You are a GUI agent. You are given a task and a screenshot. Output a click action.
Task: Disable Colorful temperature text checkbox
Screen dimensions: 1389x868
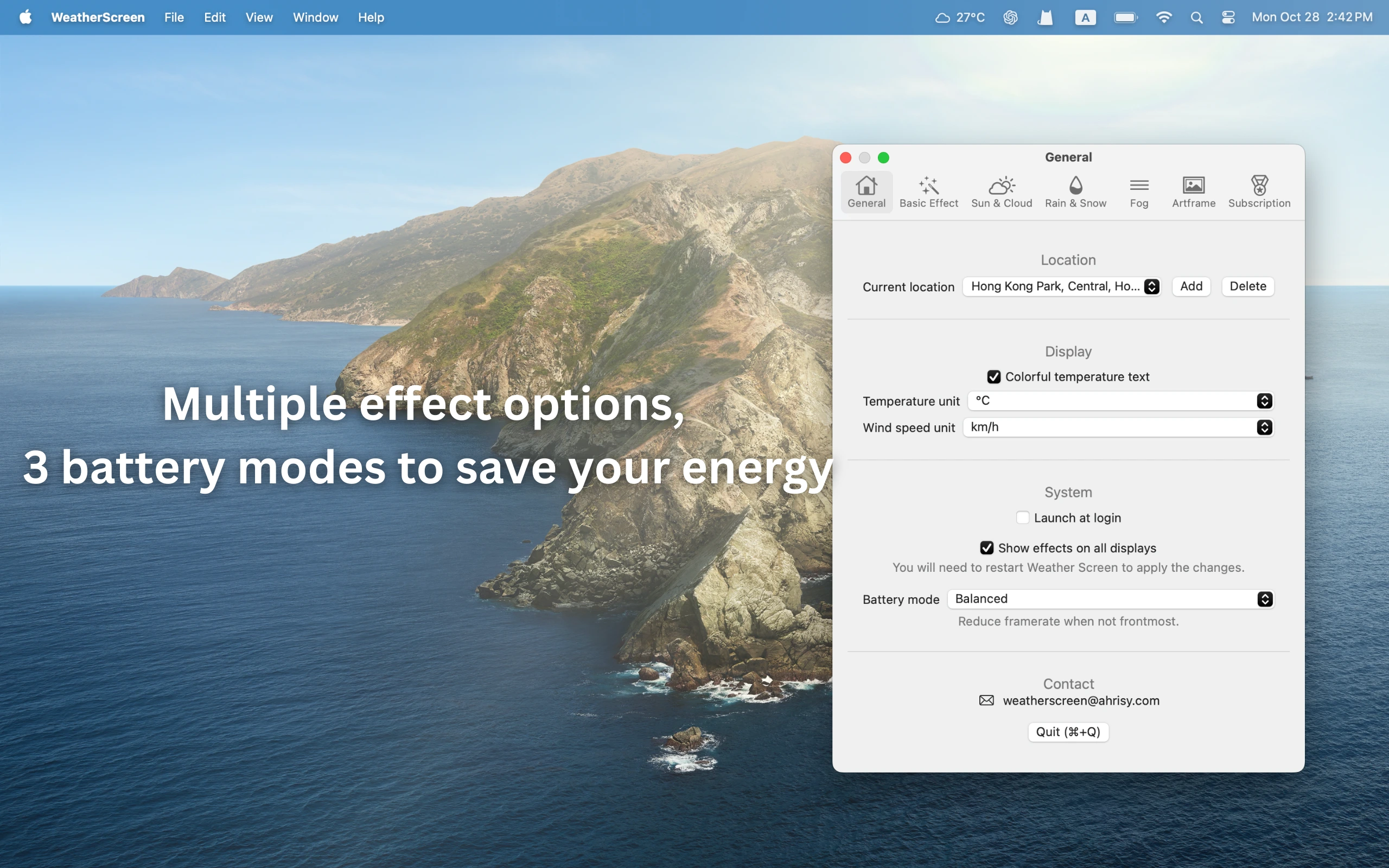point(993,376)
